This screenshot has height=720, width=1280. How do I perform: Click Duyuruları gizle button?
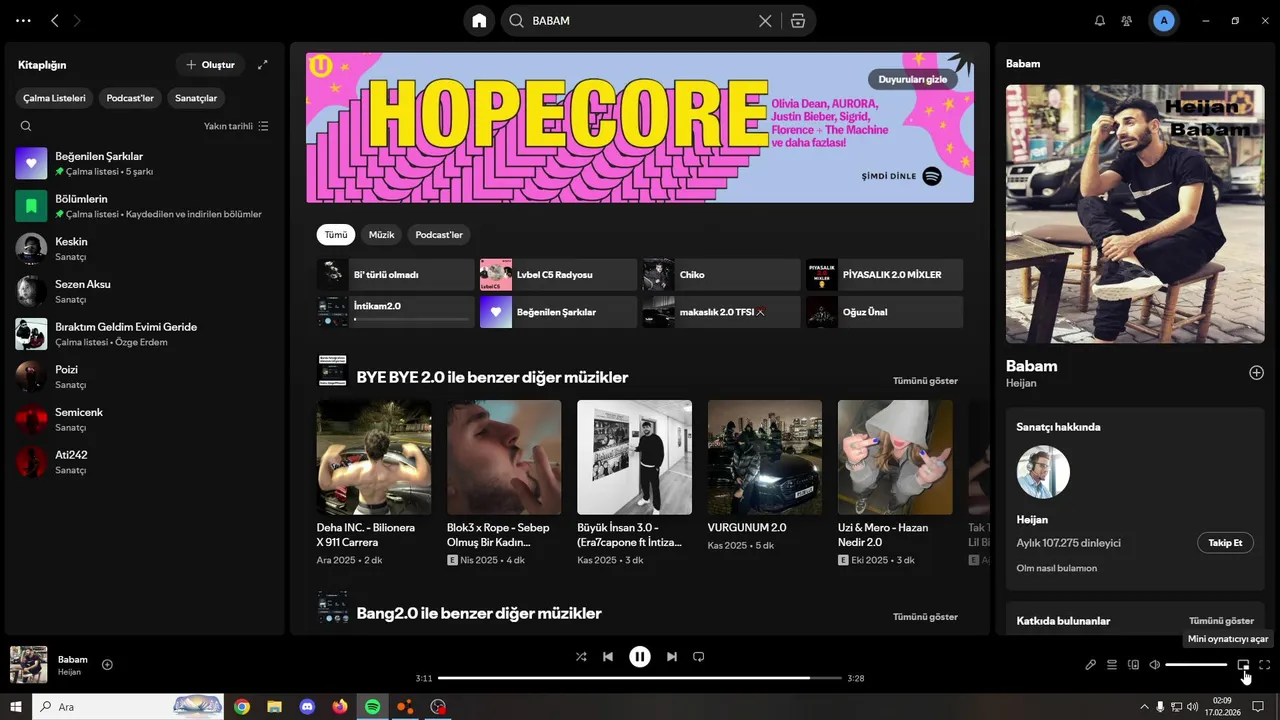click(912, 79)
